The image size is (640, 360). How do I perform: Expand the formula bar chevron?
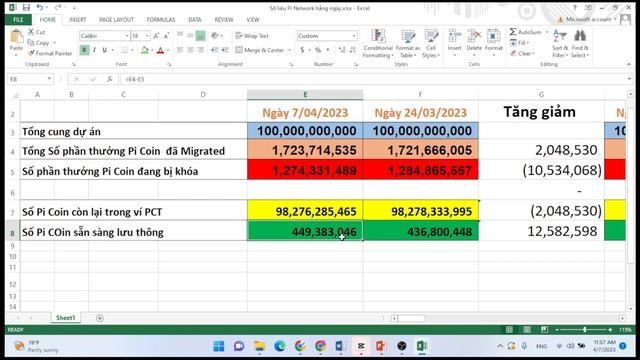(x=629, y=79)
